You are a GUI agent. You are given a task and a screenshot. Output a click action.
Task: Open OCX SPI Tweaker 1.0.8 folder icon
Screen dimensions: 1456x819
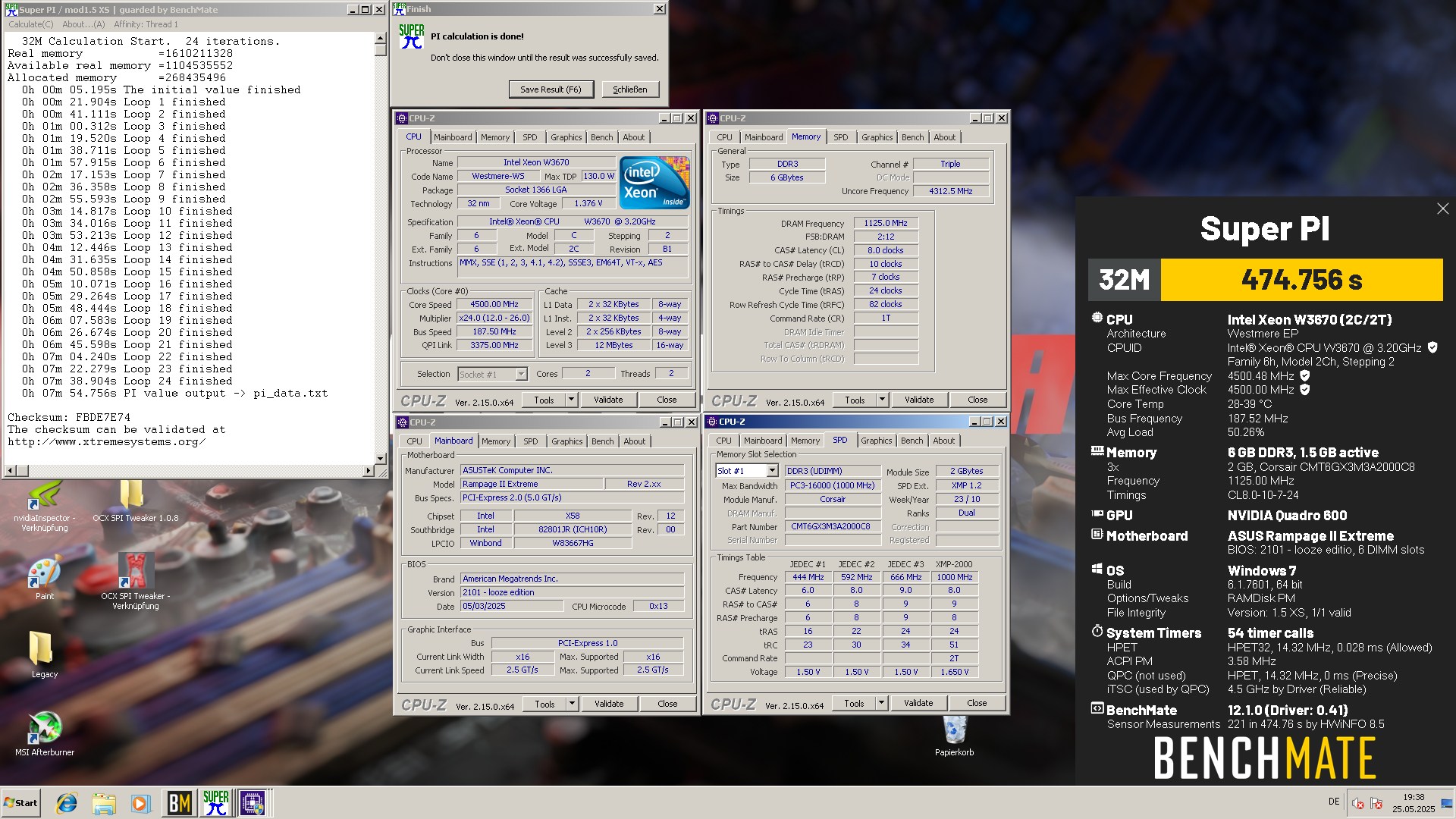(135, 500)
